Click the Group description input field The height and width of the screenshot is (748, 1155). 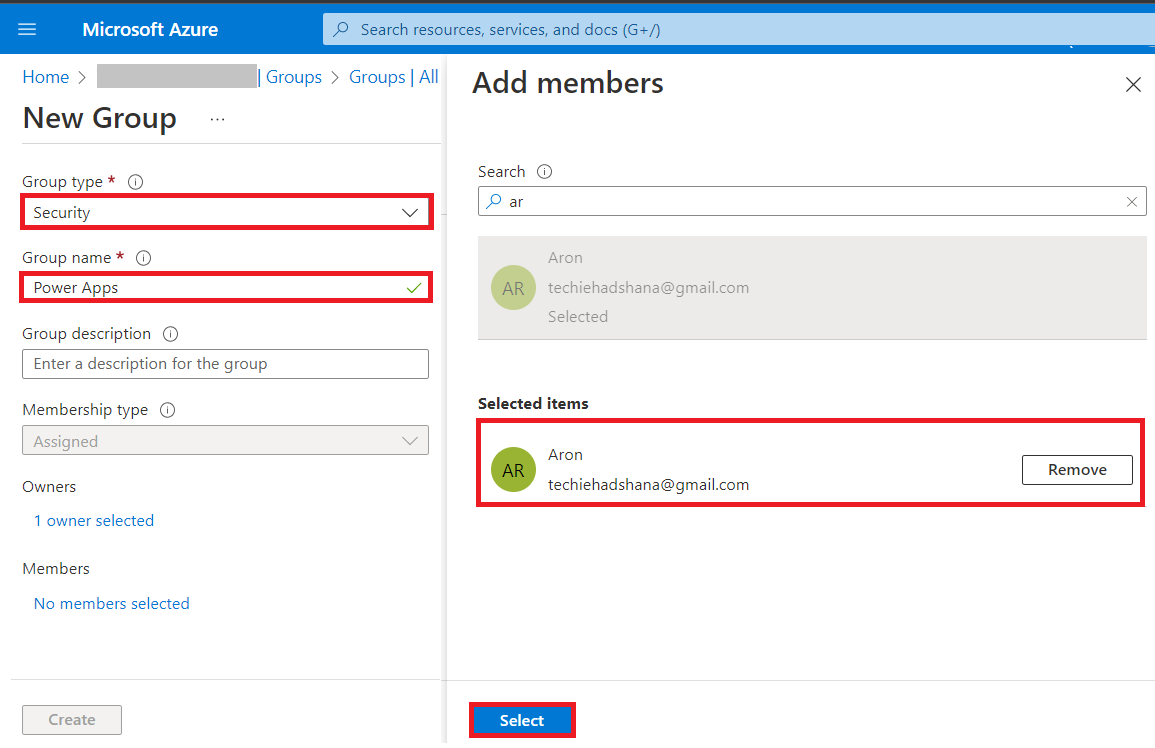click(225, 363)
